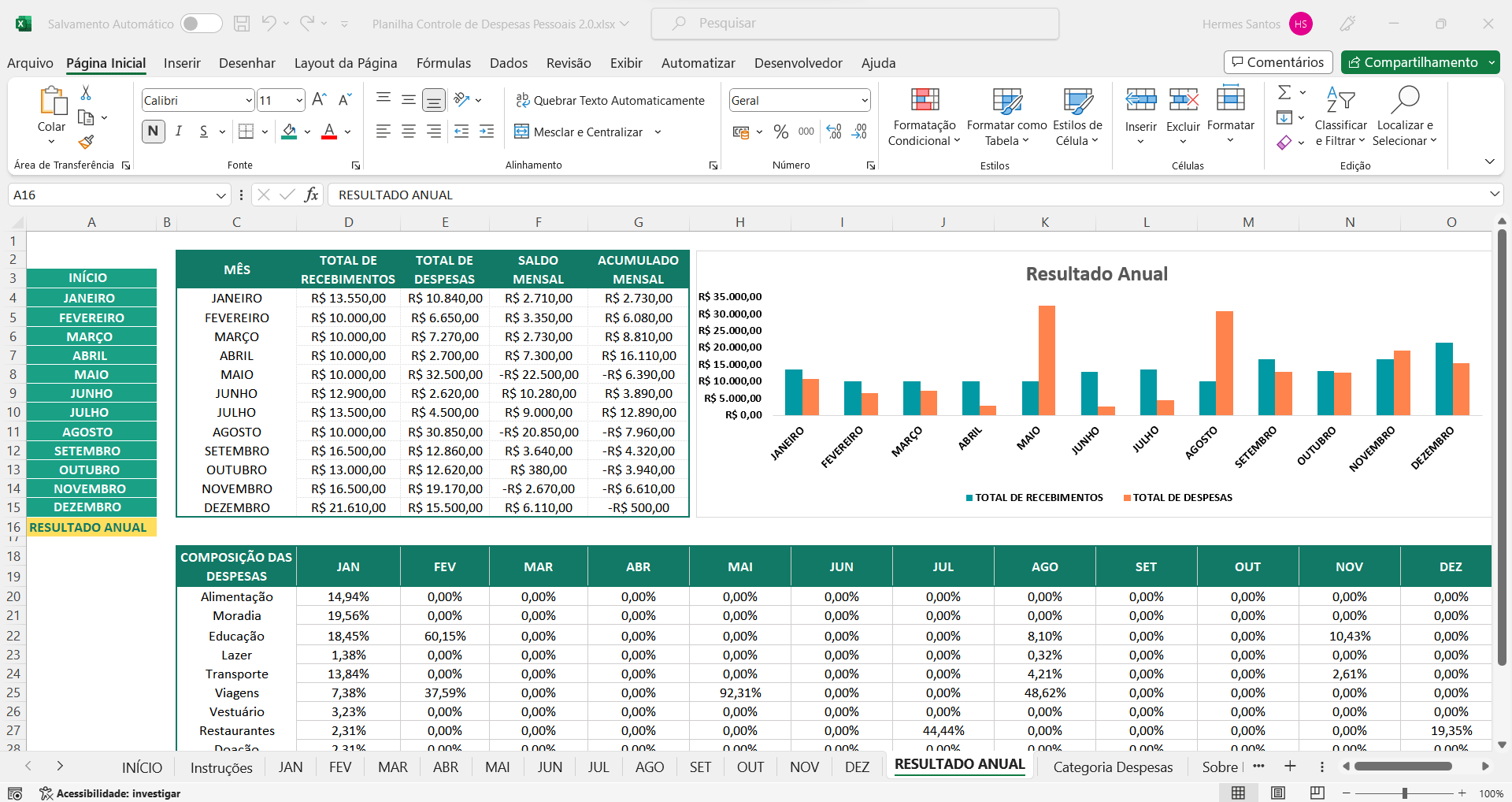Click the Save diskette icon
The width and height of the screenshot is (1512, 802).
[242, 24]
